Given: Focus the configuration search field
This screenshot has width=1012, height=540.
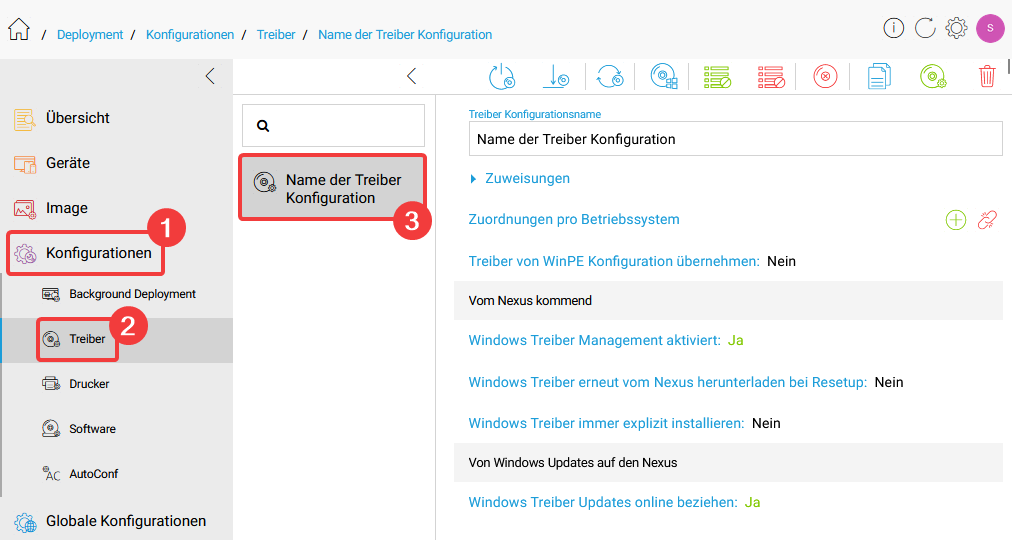Looking at the screenshot, I should point(333,126).
